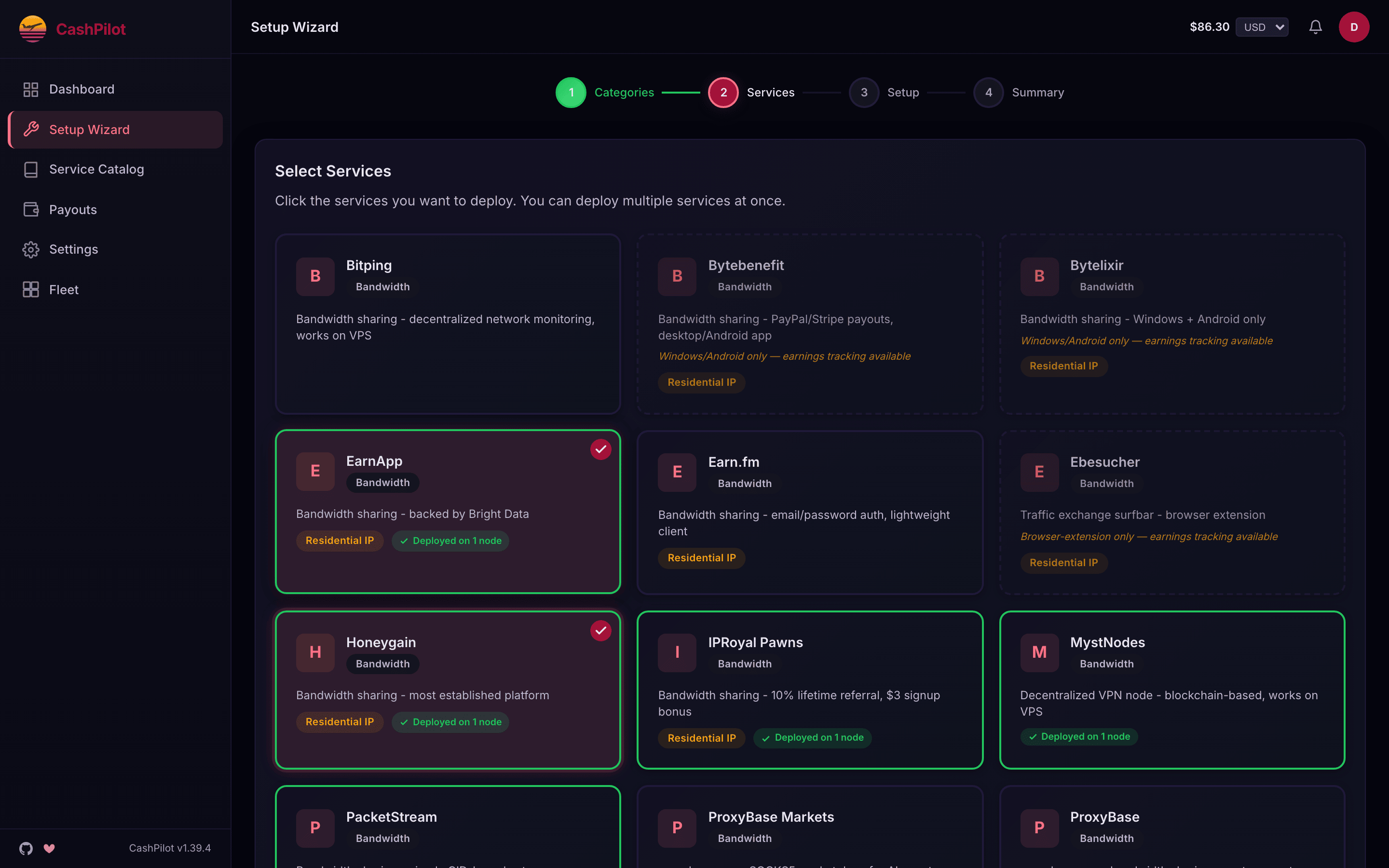The width and height of the screenshot is (1389, 868).
Task: Open Settings gear icon in sidebar
Action: (30, 249)
